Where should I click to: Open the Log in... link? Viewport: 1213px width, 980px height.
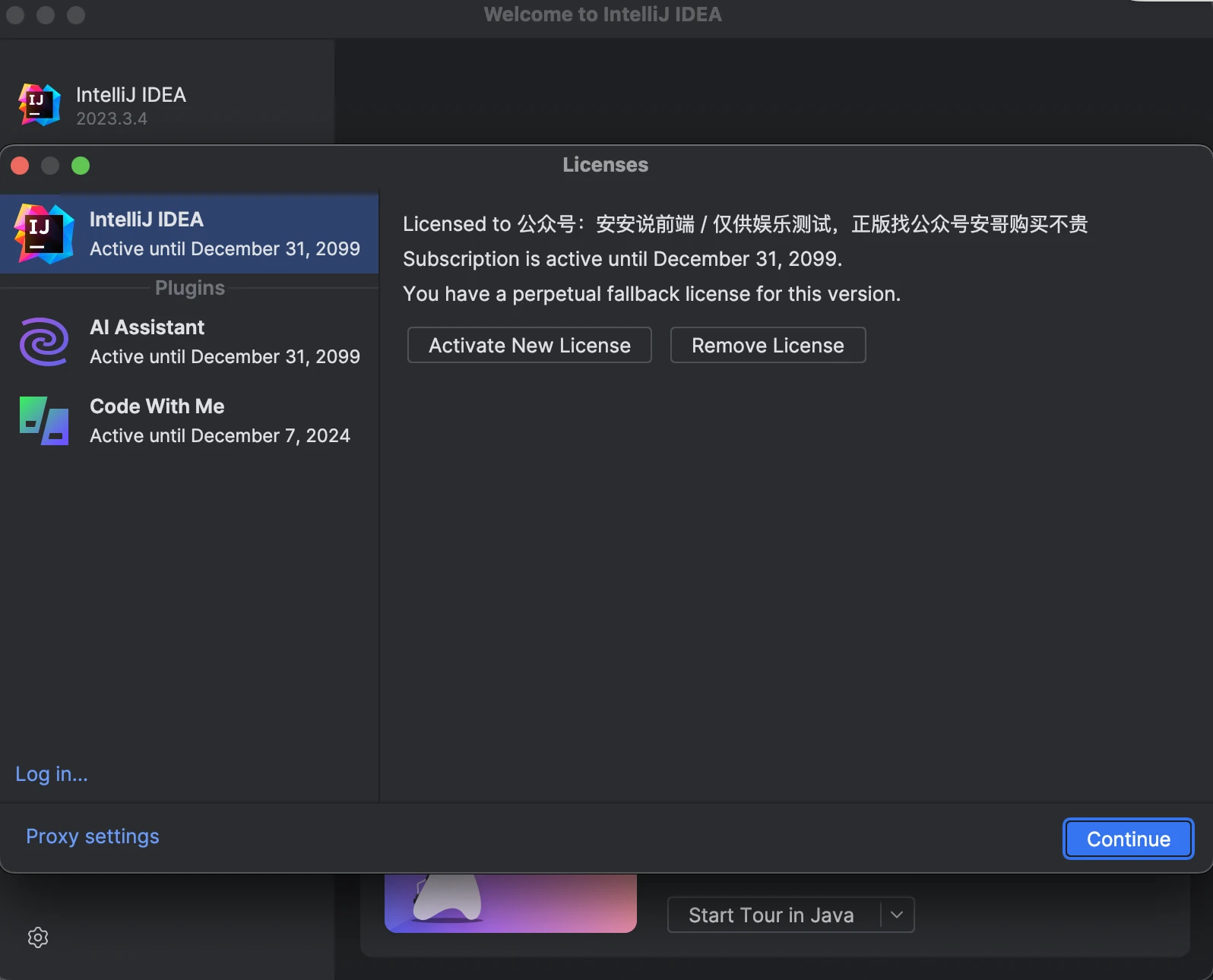click(52, 774)
